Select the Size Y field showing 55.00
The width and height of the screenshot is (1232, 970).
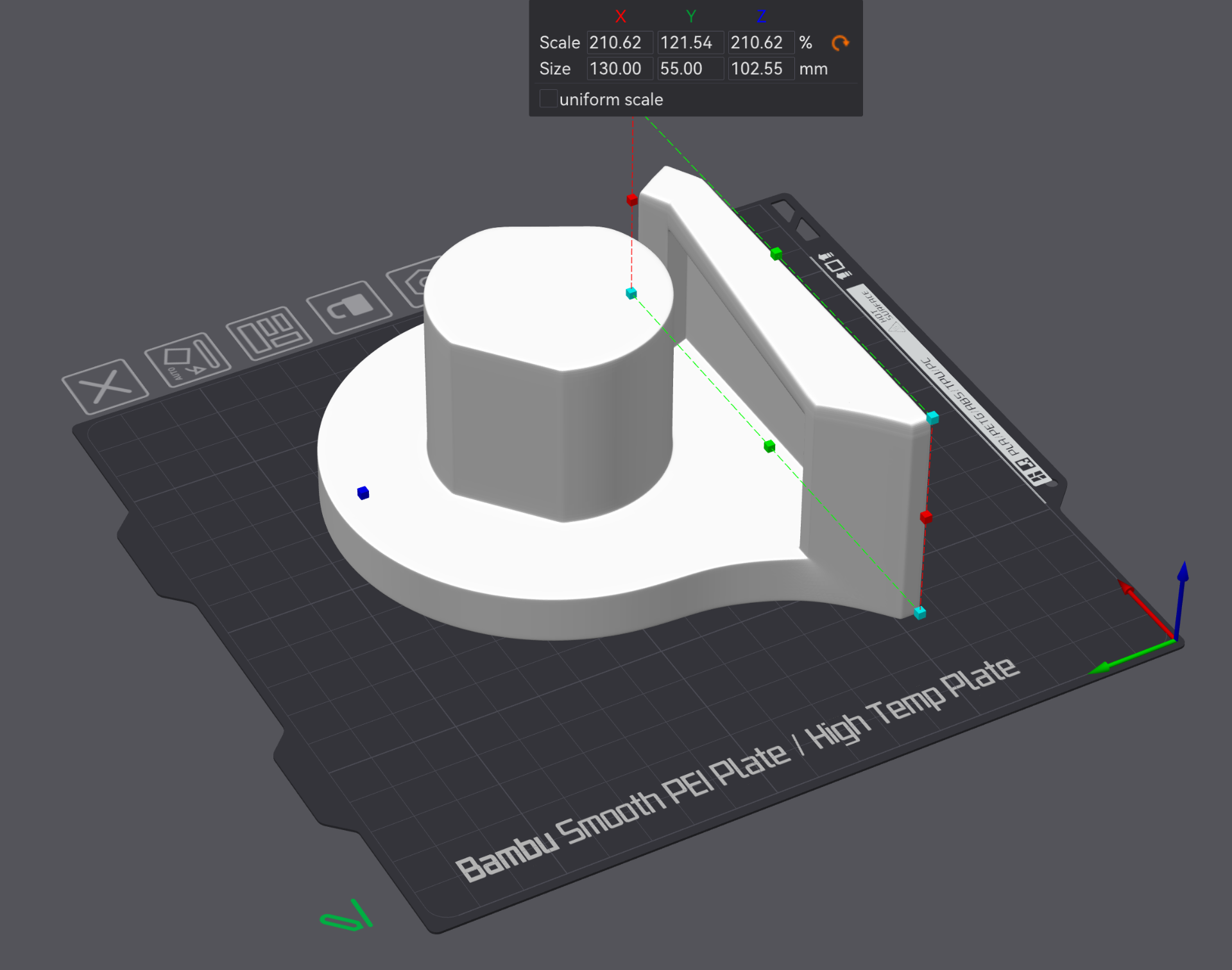click(690, 69)
